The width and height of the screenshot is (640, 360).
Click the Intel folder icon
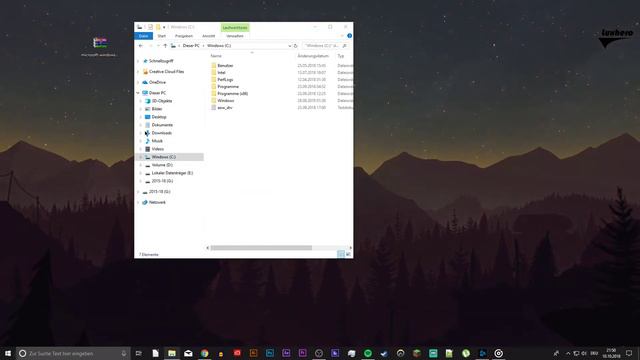pos(214,72)
